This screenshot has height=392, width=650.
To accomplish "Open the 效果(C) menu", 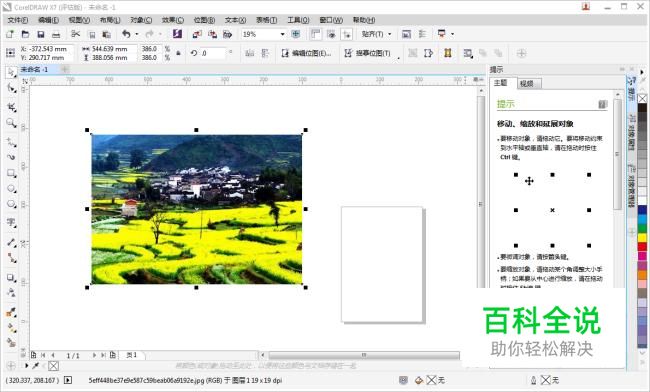I will coord(172,20).
